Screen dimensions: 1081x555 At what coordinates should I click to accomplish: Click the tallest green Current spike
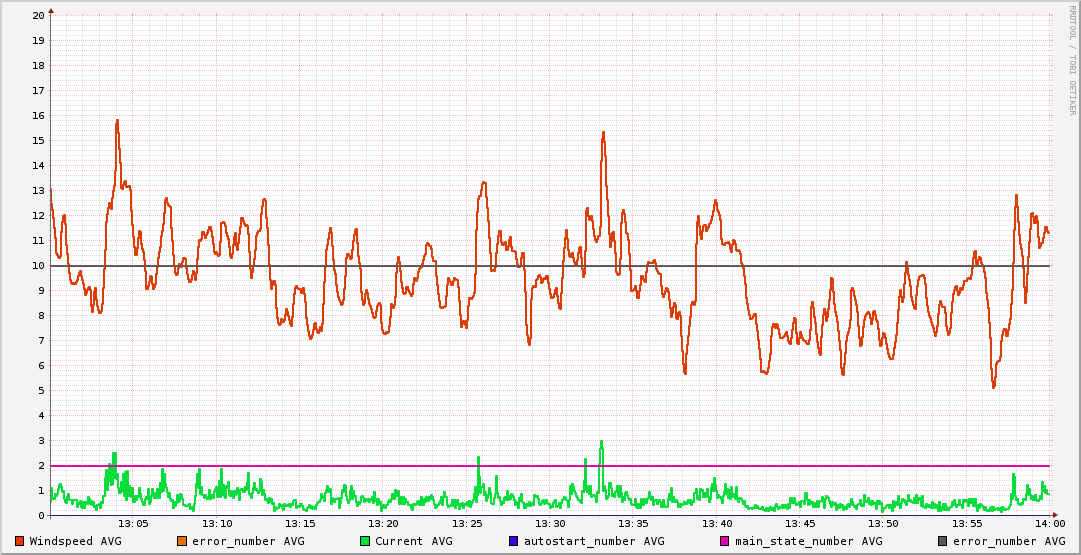pyautogui.click(x=601, y=443)
